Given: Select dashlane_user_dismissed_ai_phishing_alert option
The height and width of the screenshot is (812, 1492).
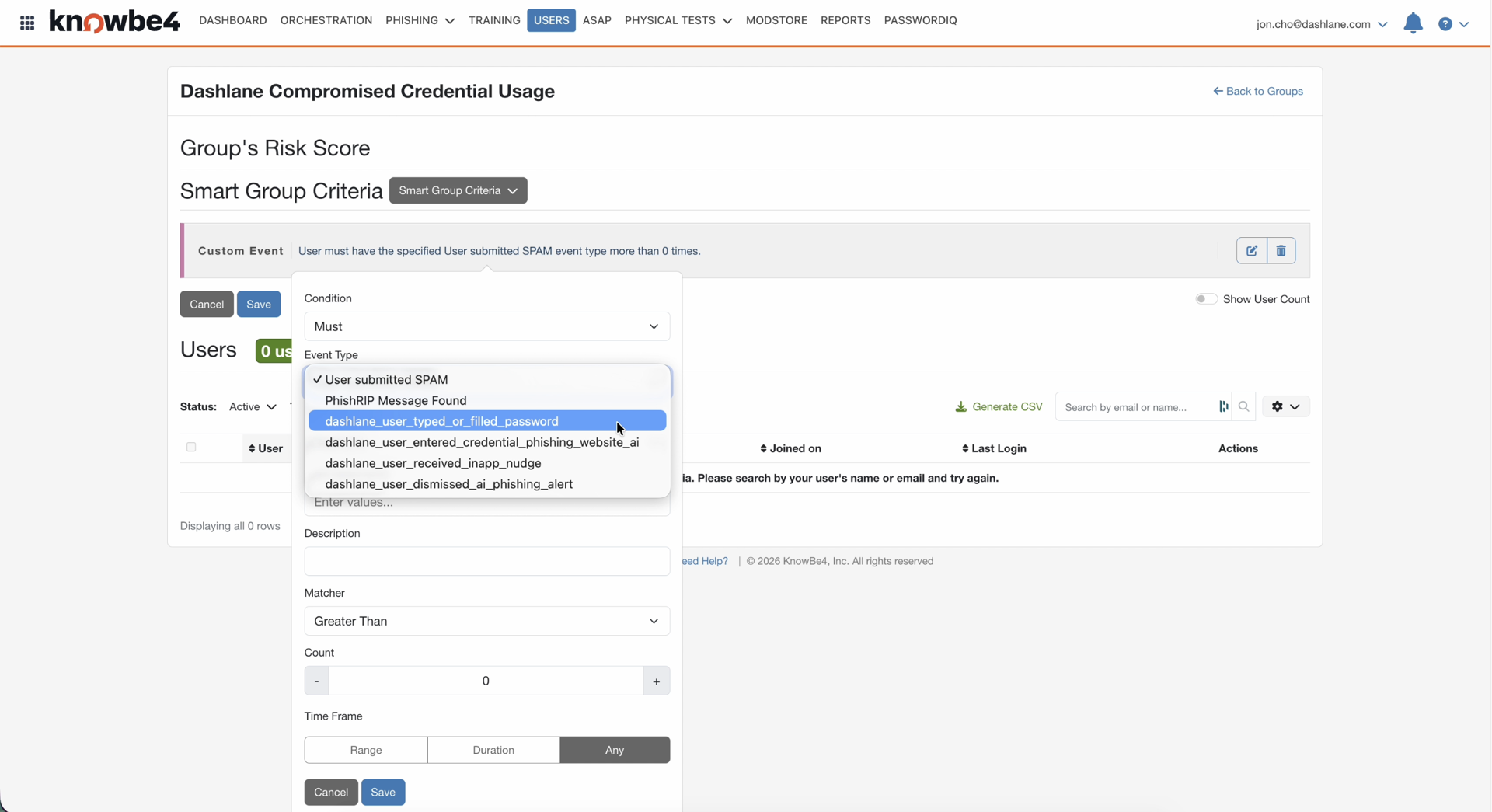Looking at the screenshot, I should point(487,484).
